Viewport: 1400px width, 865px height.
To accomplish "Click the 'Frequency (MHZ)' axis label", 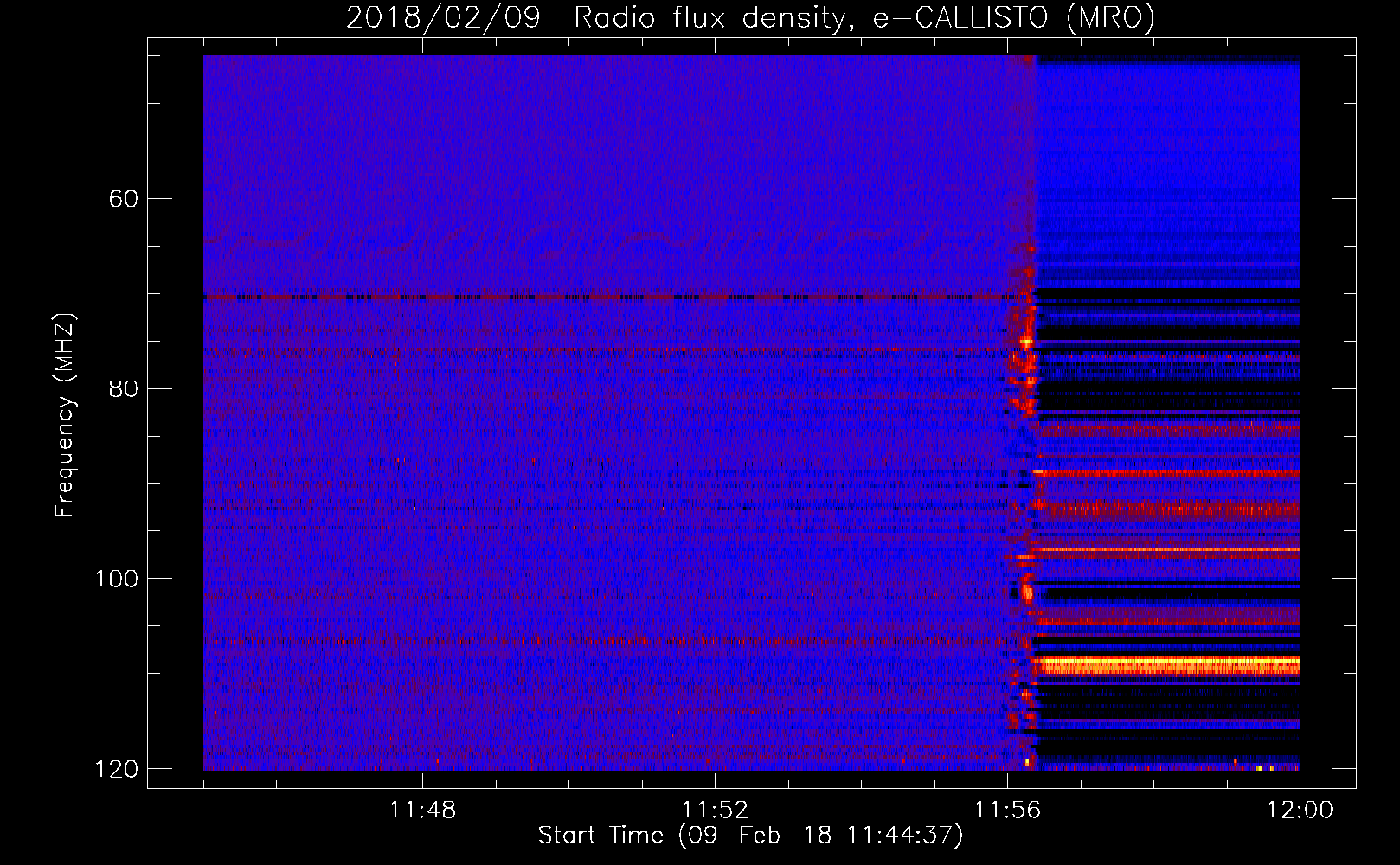I will coord(64,415).
